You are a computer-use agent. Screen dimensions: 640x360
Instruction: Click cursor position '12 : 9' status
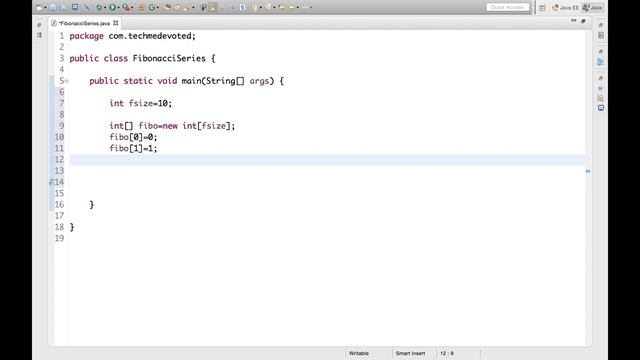pos(447,353)
